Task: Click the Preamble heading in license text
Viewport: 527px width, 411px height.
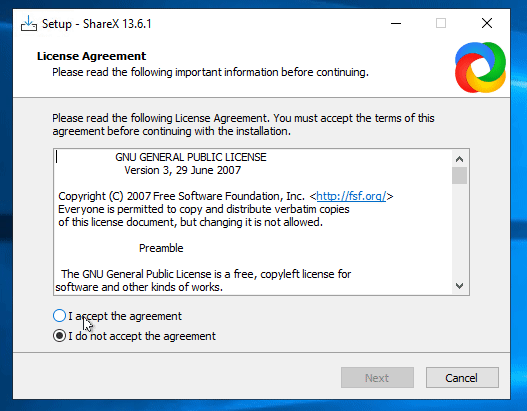Action: coord(161,248)
